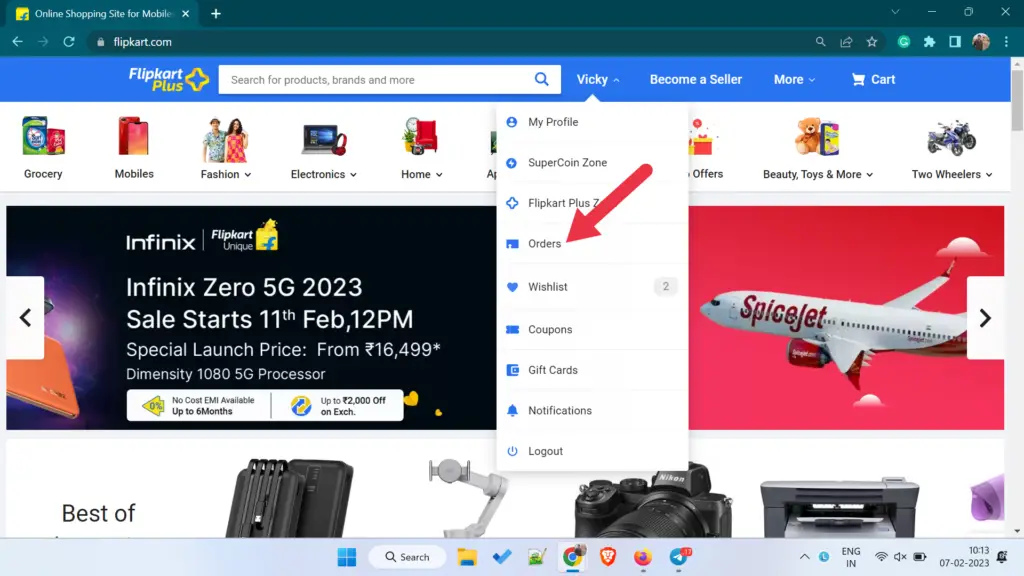This screenshot has width=1024, height=576.
Task: Select Gift Cards menu item
Action: 592,370
